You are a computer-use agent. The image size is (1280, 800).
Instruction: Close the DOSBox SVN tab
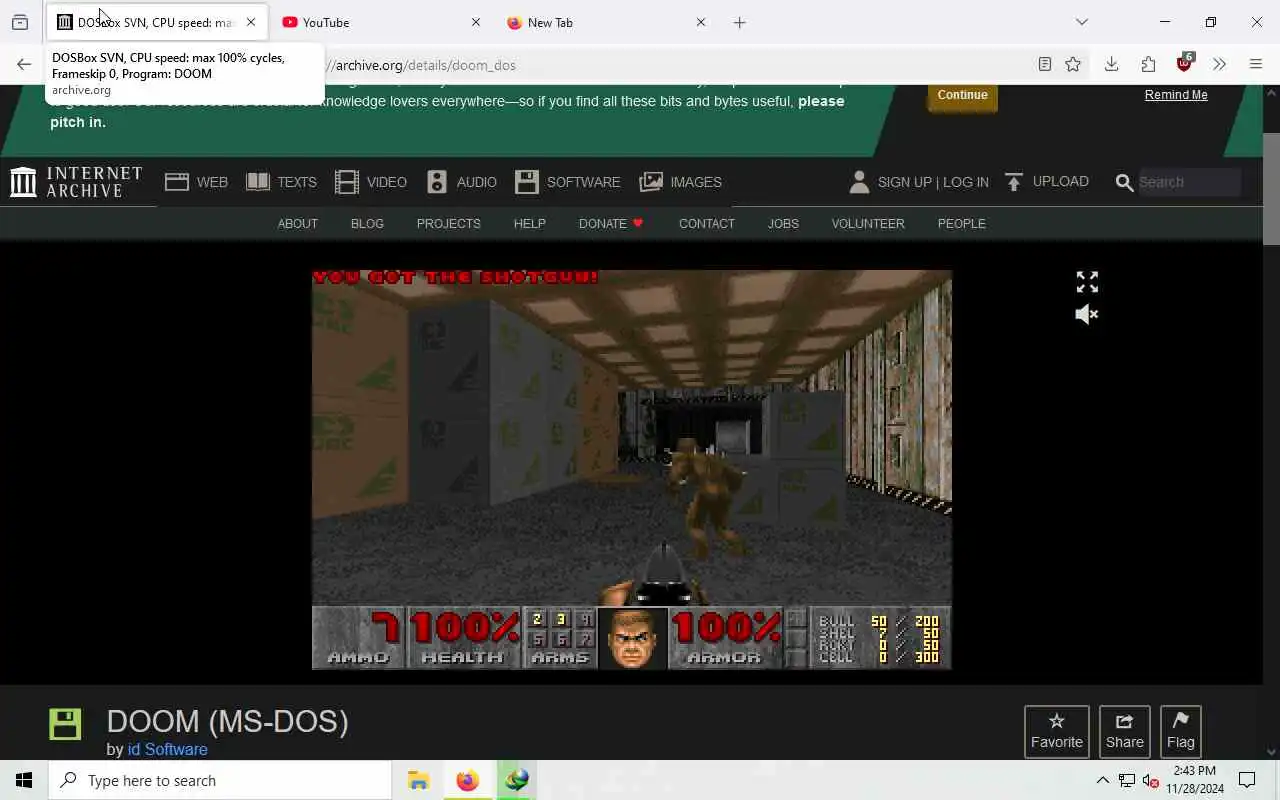click(251, 22)
